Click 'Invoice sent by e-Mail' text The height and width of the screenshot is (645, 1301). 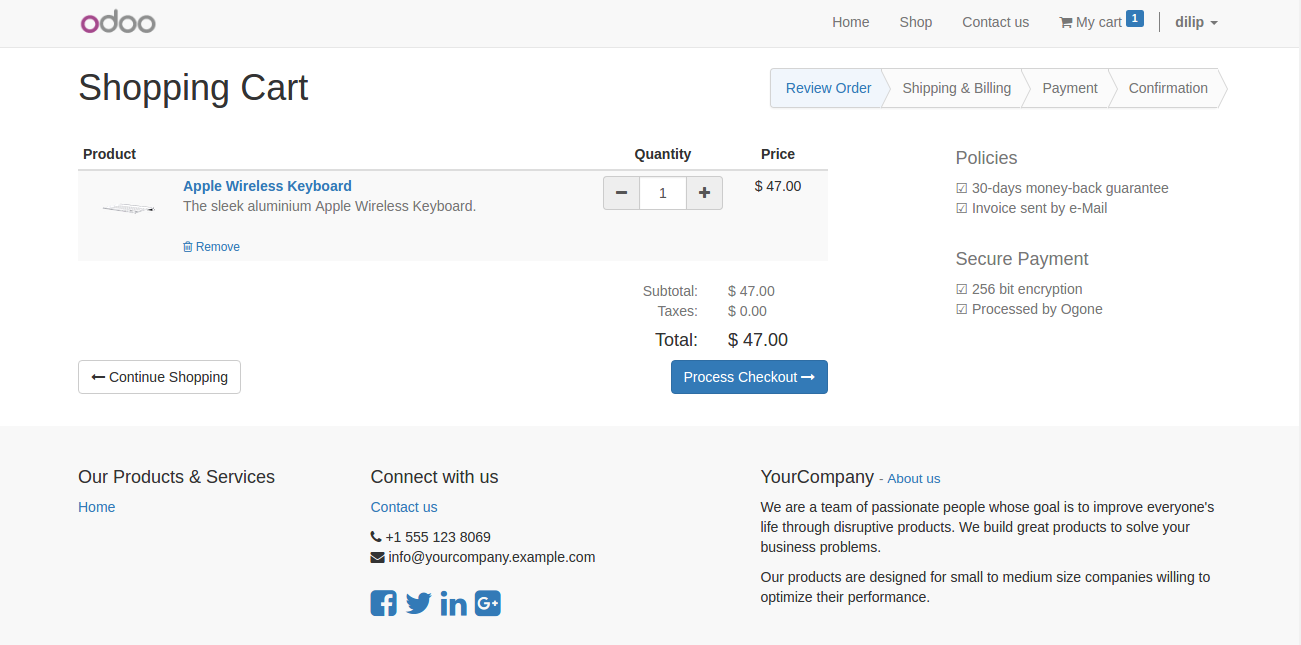click(1039, 208)
